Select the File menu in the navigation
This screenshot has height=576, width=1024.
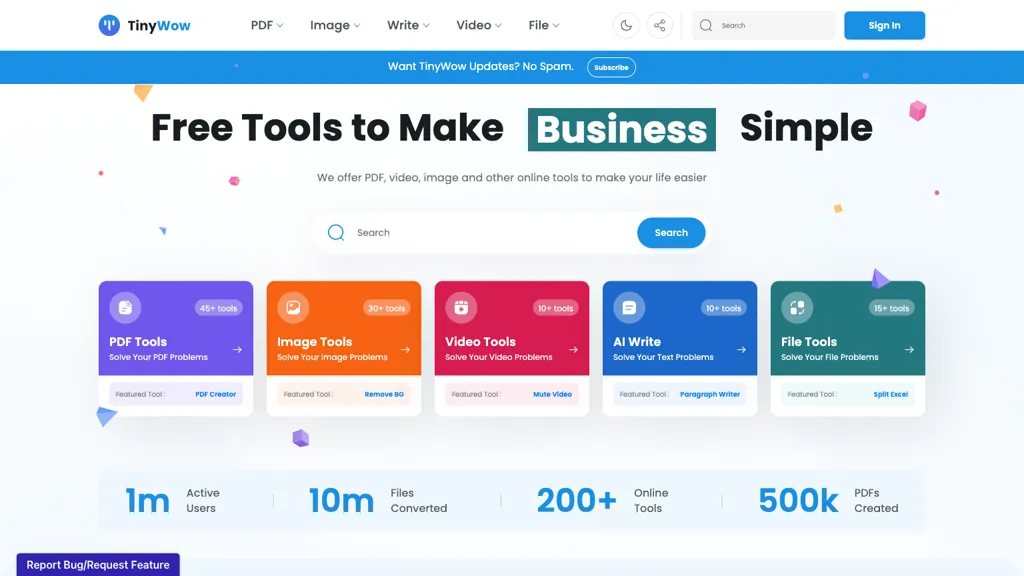(x=541, y=25)
